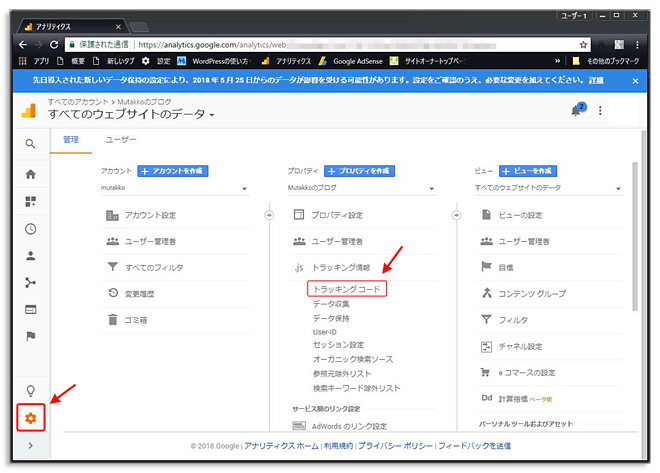The height and width of the screenshot is (473, 660).
Task: Click アカウントを作成 button
Action: coord(173,171)
